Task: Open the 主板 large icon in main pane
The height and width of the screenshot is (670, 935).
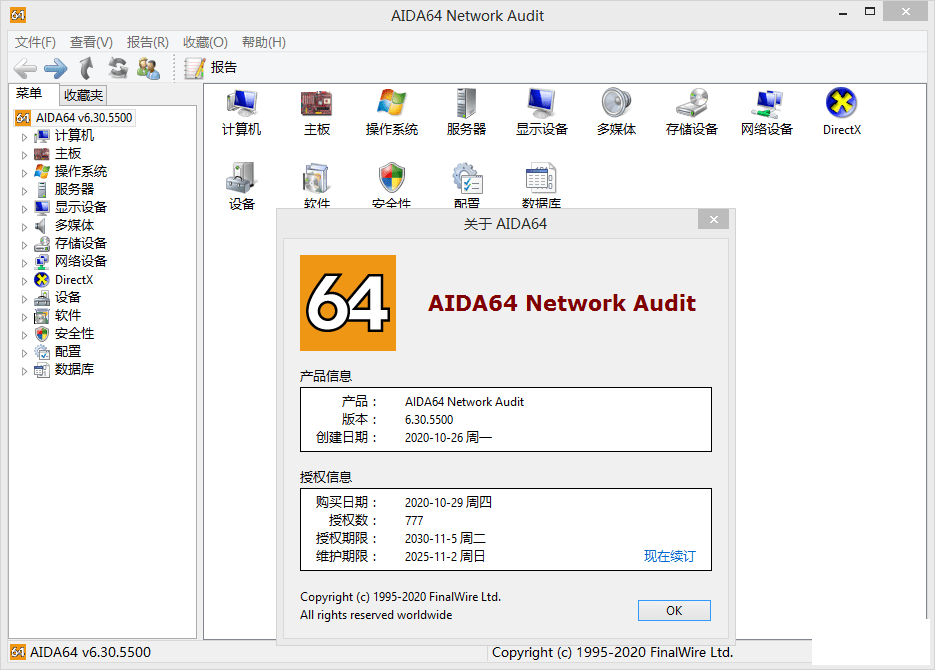Action: (317, 113)
